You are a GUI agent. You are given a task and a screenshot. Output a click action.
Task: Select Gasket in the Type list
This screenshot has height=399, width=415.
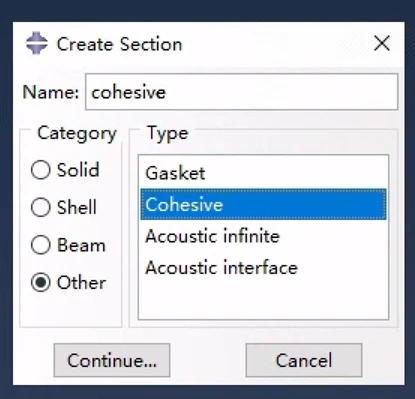263,173
